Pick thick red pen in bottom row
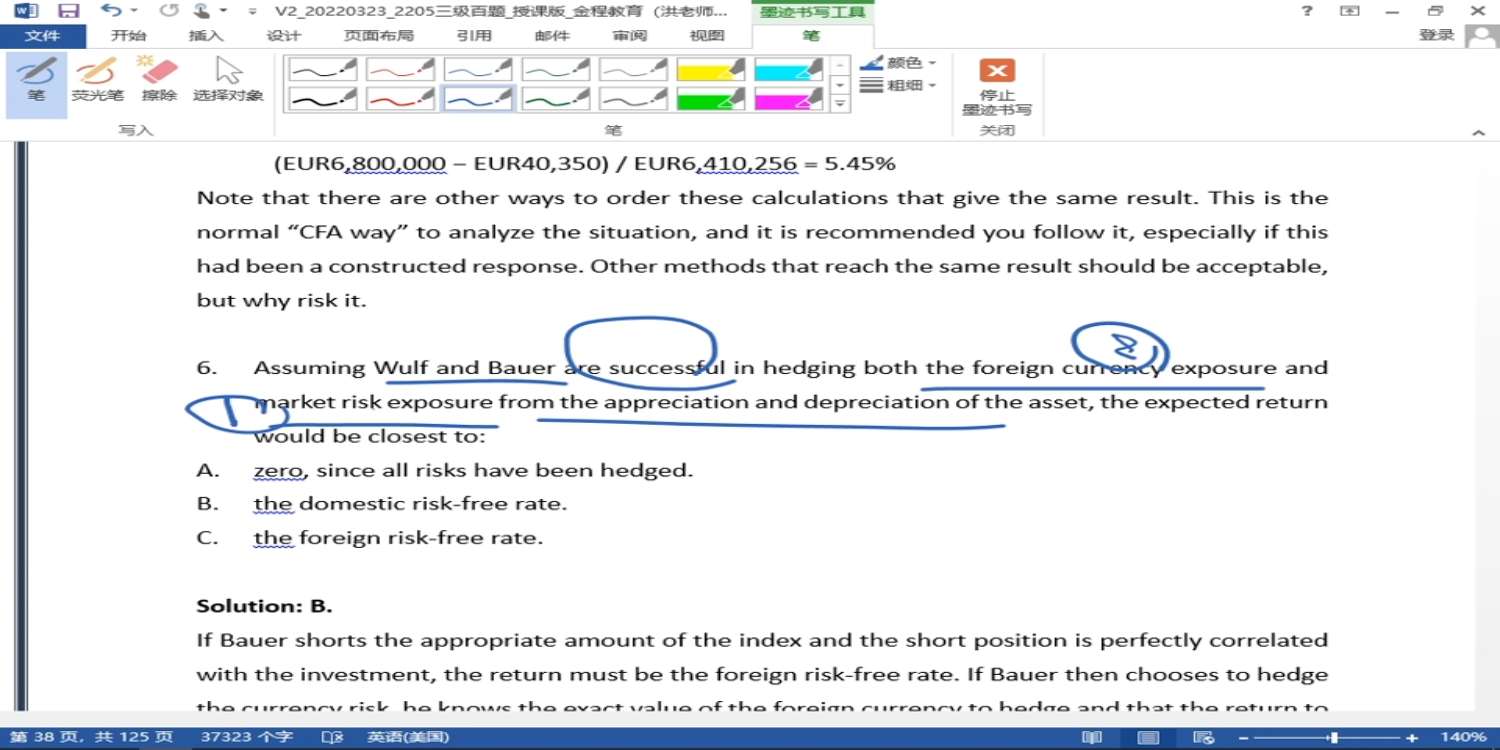Image resolution: width=1500 pixels, height=750 pixels. 400,99
